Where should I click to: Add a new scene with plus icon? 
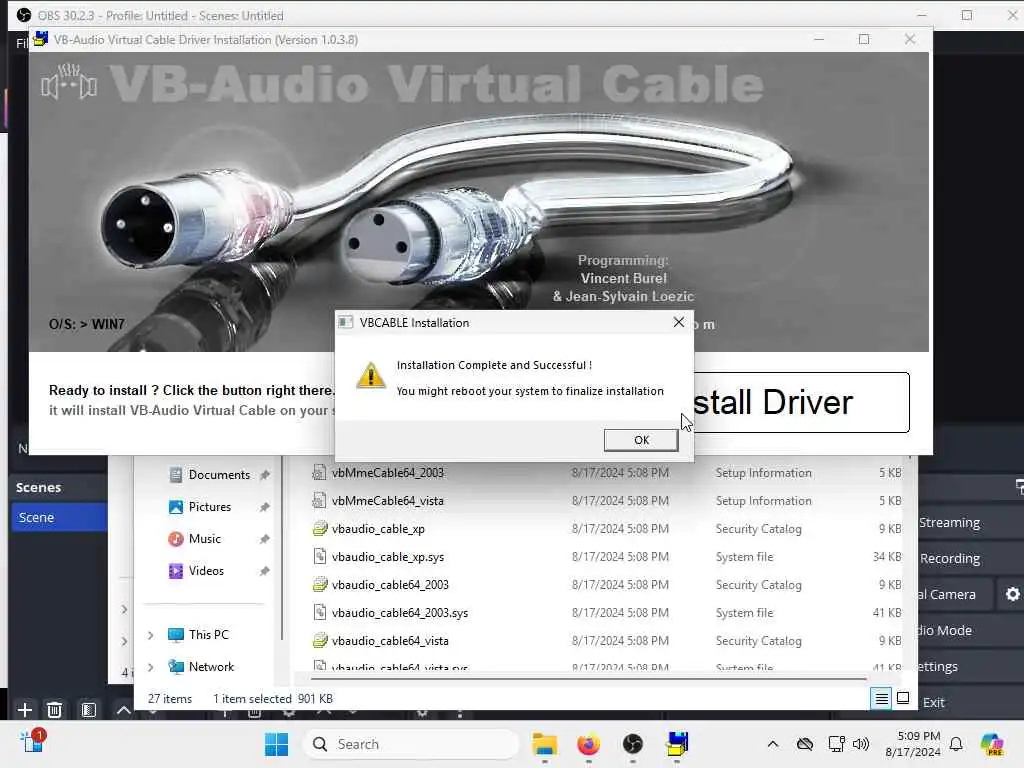pos(25,709)
